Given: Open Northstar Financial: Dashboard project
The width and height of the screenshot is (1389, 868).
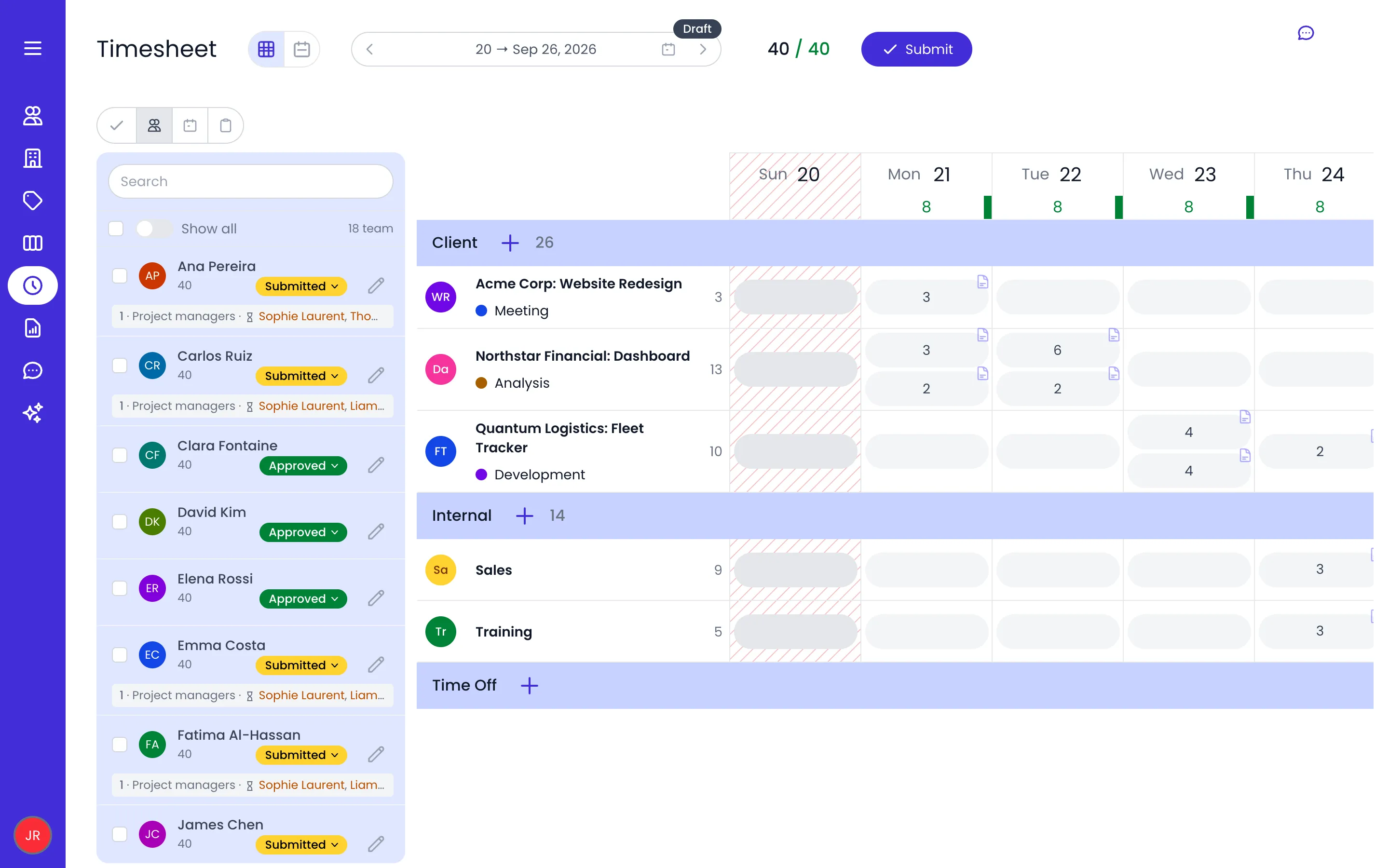Looking at the screenshot, I should point(583,356).
